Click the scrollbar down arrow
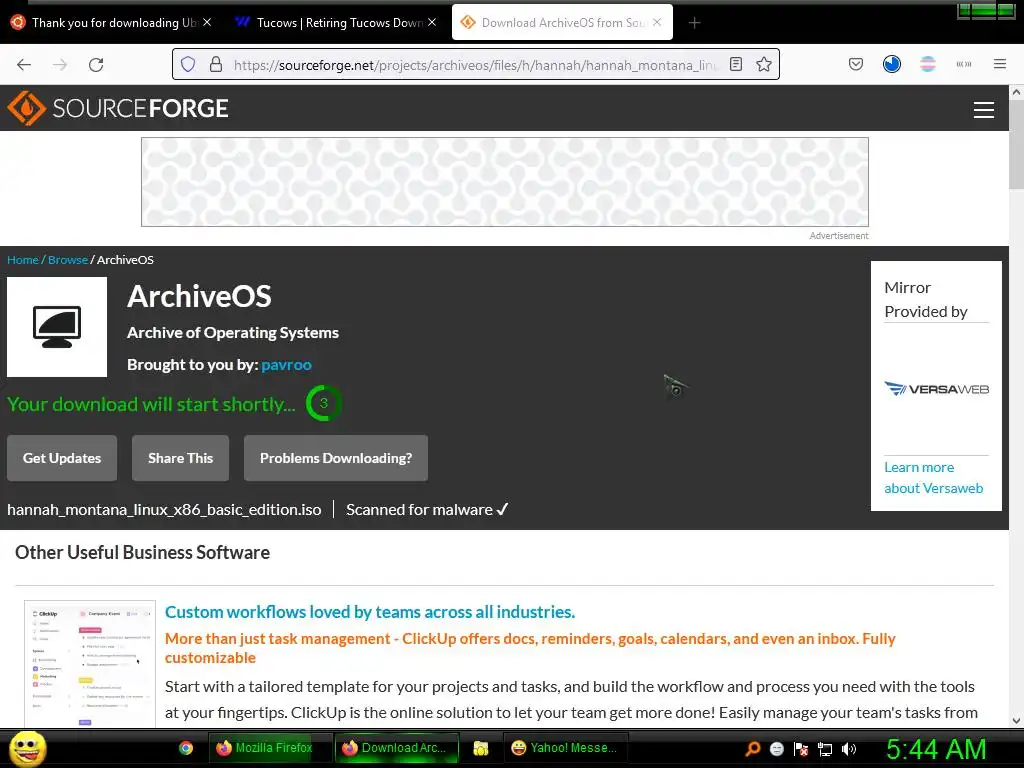1024x768 pixels. (x=1016, y=720)
